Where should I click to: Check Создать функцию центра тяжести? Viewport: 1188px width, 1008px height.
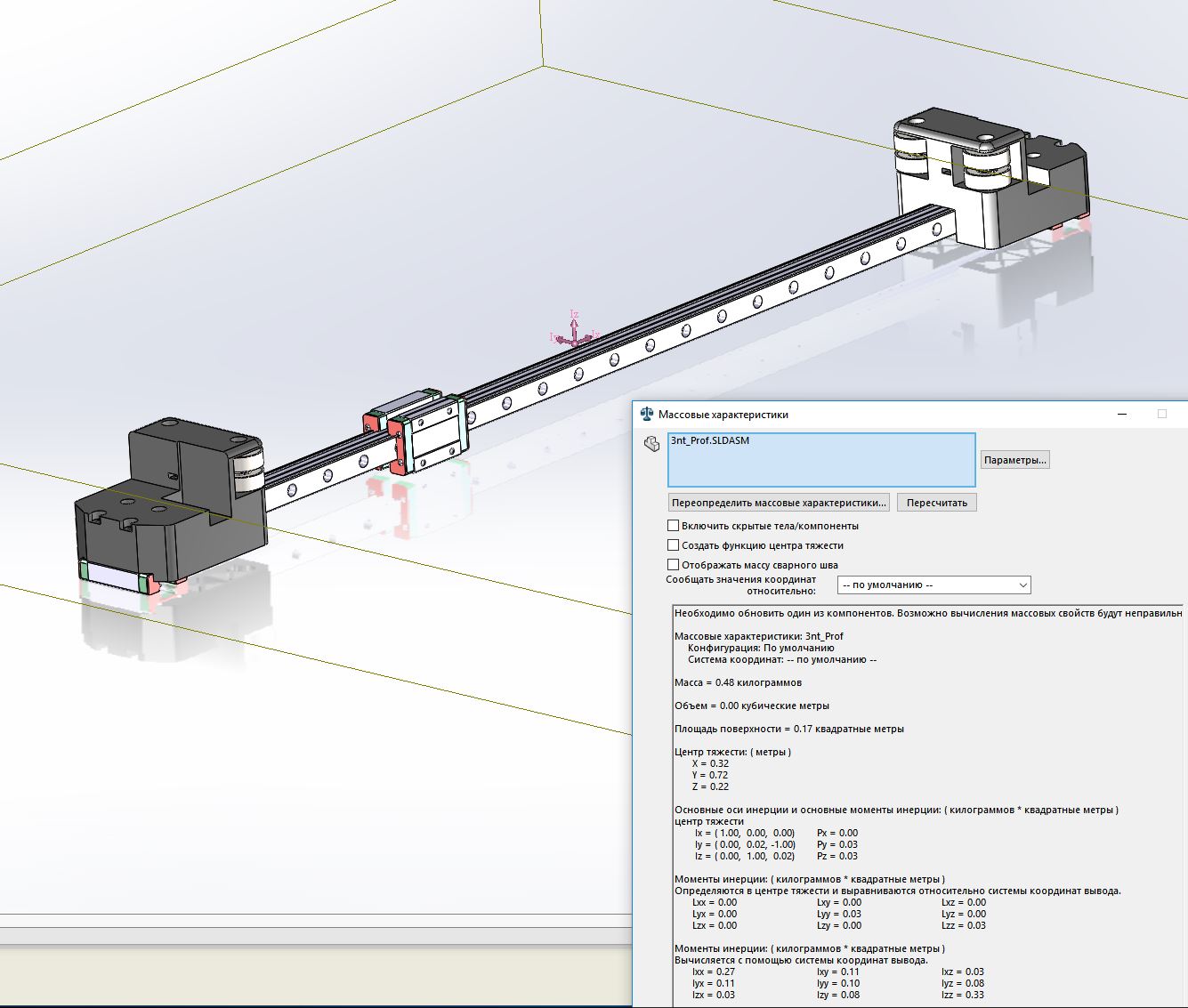[x=673, y=545]
